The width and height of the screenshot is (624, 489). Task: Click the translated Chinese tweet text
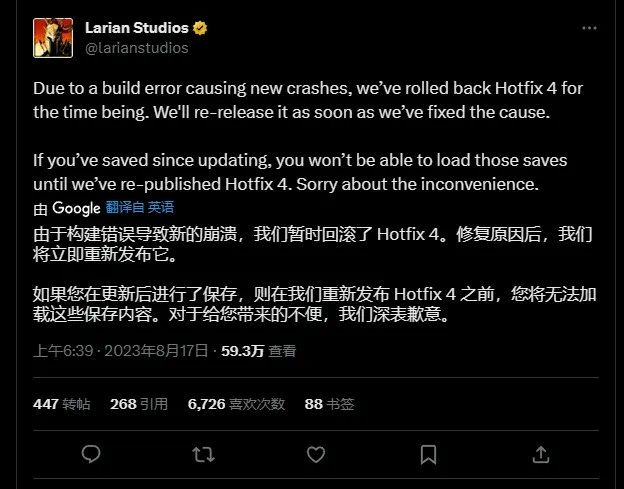(314, 275)
